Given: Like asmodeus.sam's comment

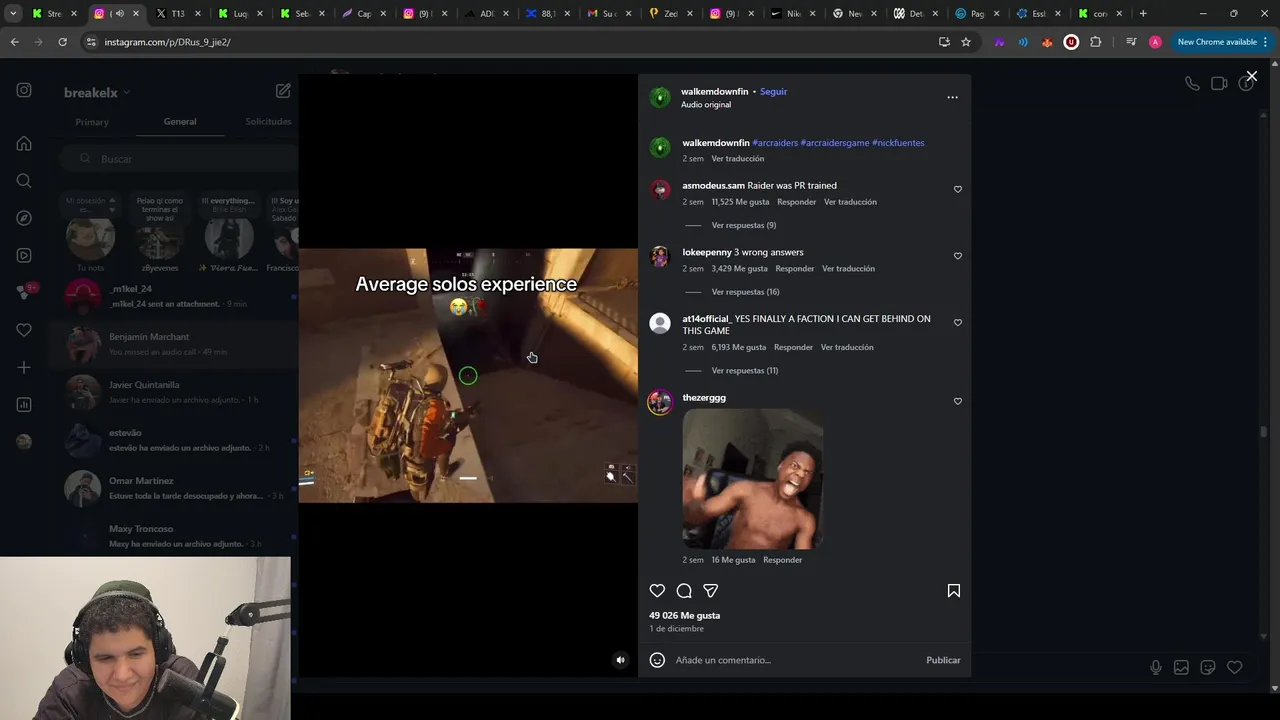Looking at the screenshot, I should coord(958,189).
